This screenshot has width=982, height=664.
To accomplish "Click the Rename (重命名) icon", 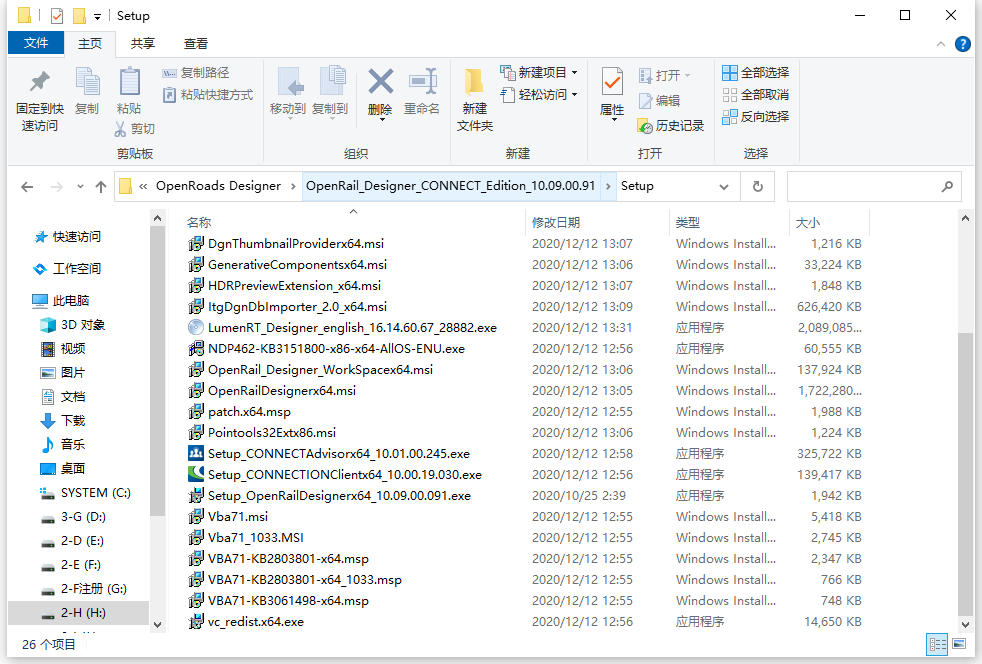I will 423,82.
